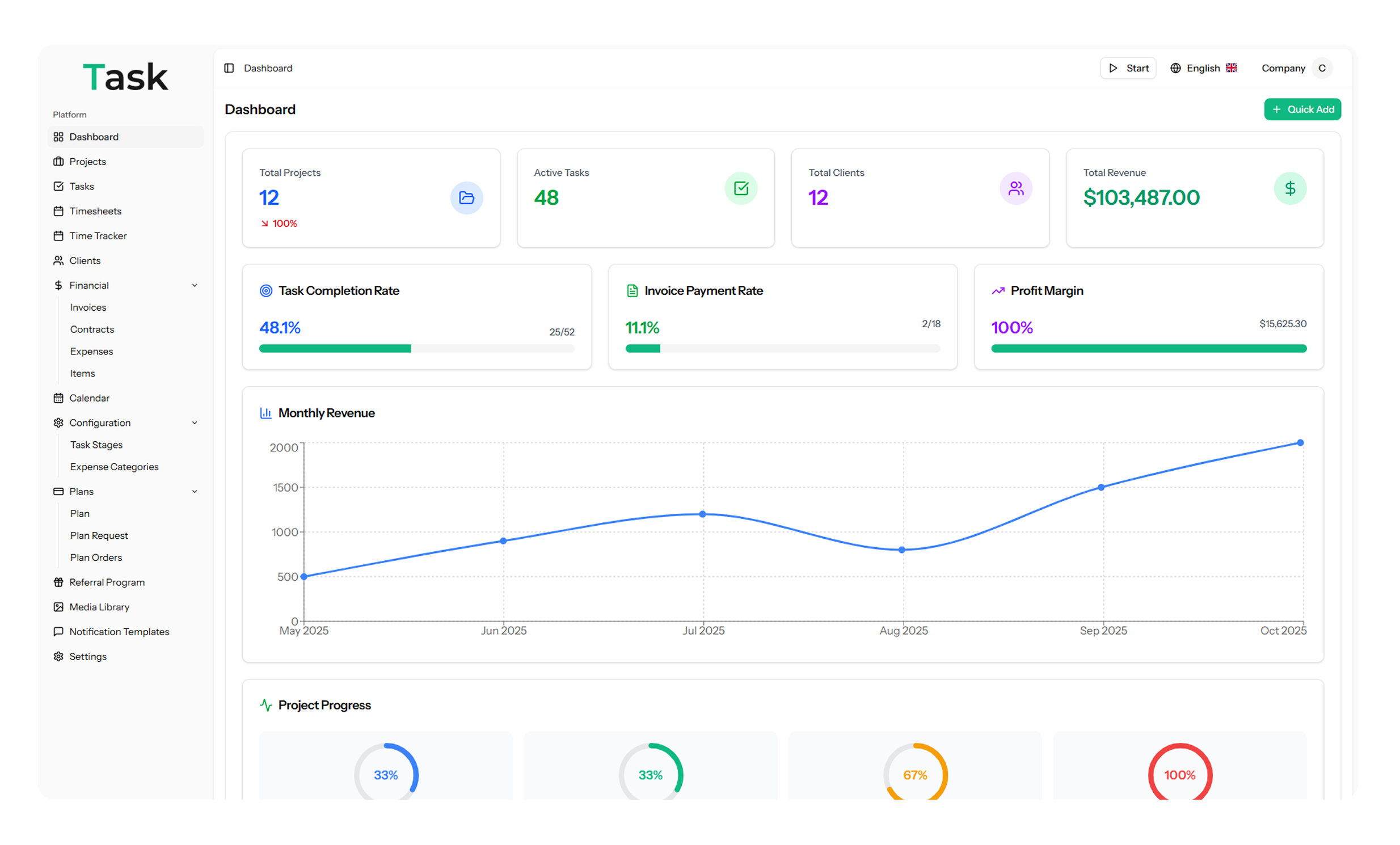Start the timer with Start button

point(1128,68)
